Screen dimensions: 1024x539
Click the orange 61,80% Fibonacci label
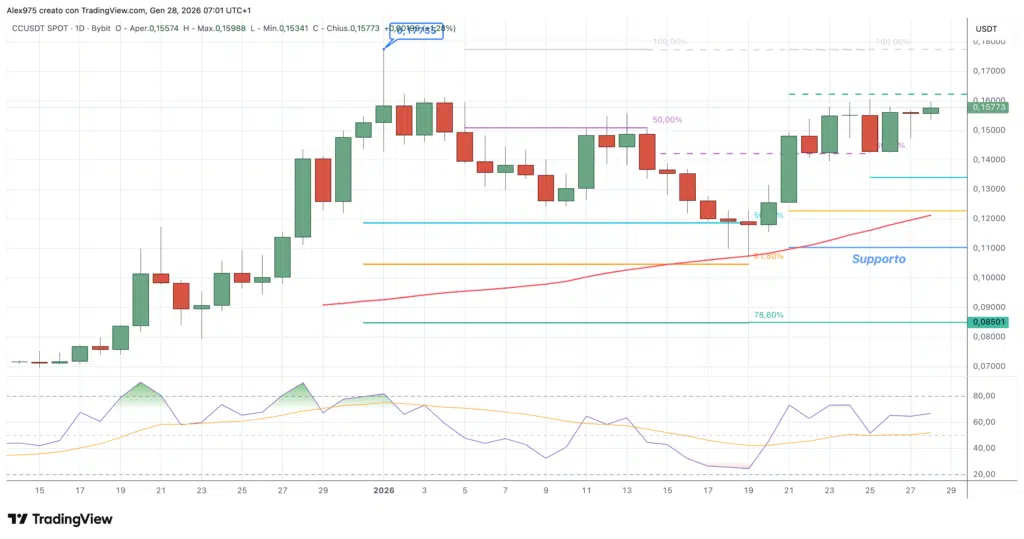767,257
